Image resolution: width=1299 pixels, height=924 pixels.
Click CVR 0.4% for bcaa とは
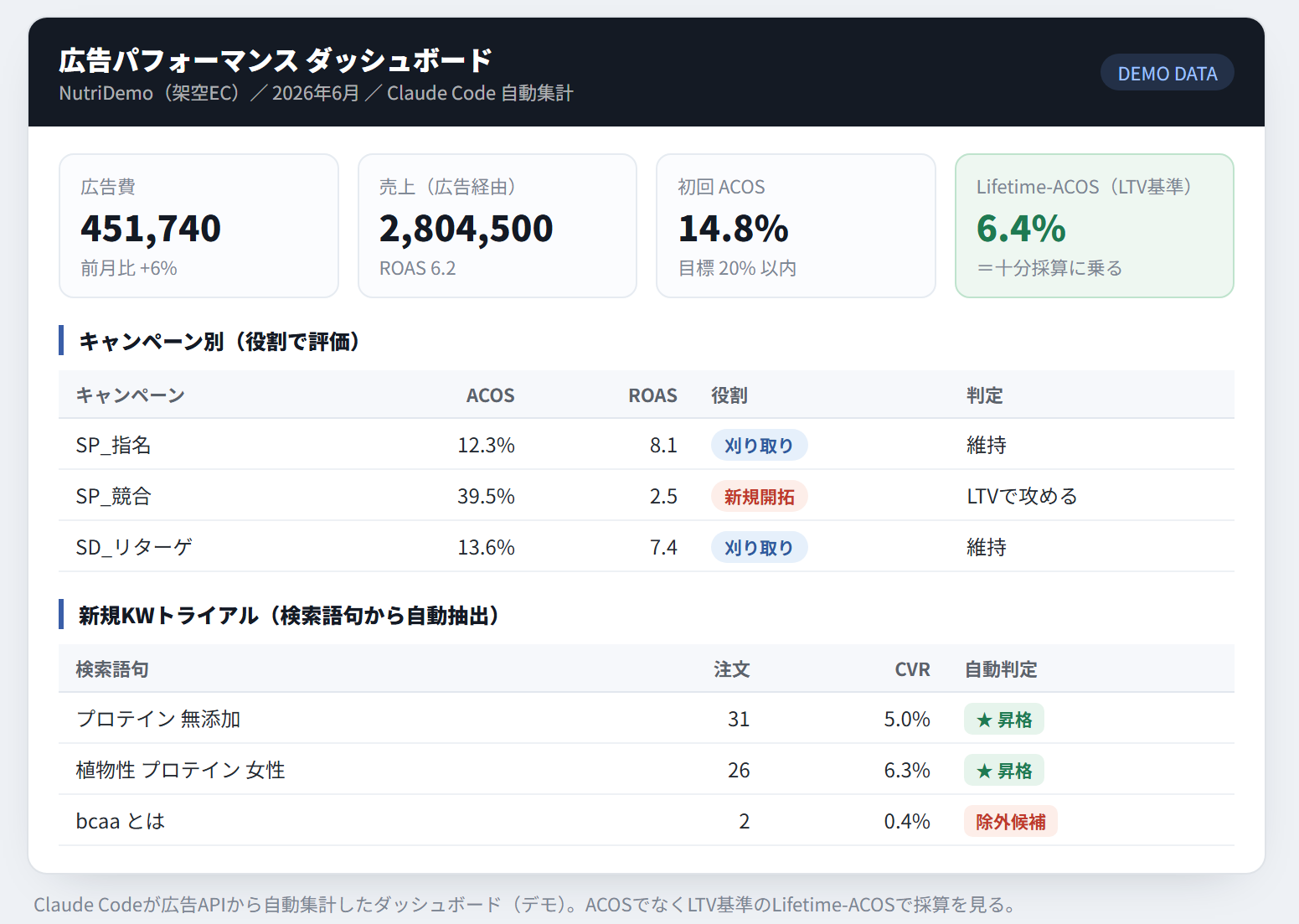click(x=907, y=821)
